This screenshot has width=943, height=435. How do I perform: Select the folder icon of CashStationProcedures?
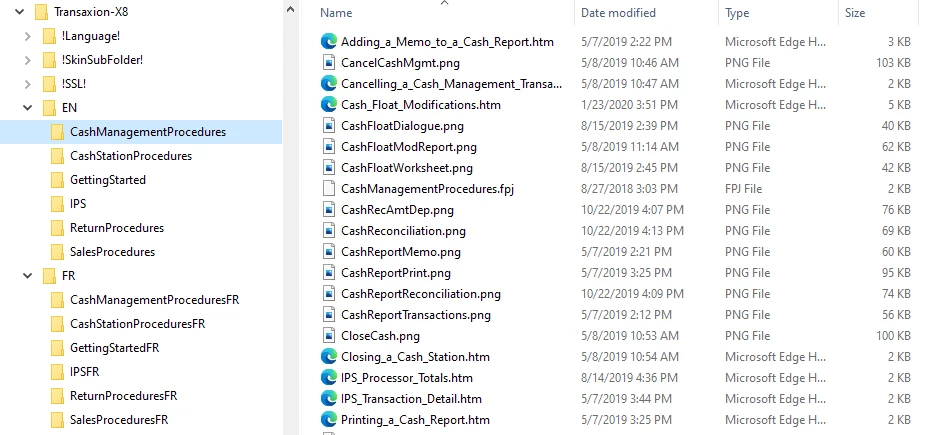point(57,156)
